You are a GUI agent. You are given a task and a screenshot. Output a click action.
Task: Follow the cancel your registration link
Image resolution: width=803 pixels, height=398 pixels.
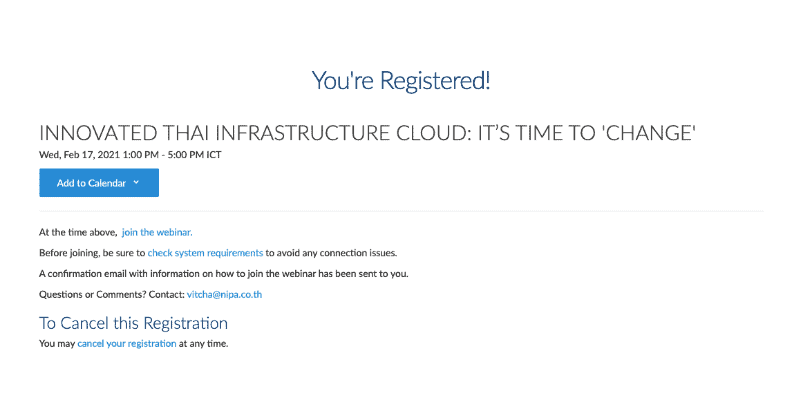tap(127, 344)
